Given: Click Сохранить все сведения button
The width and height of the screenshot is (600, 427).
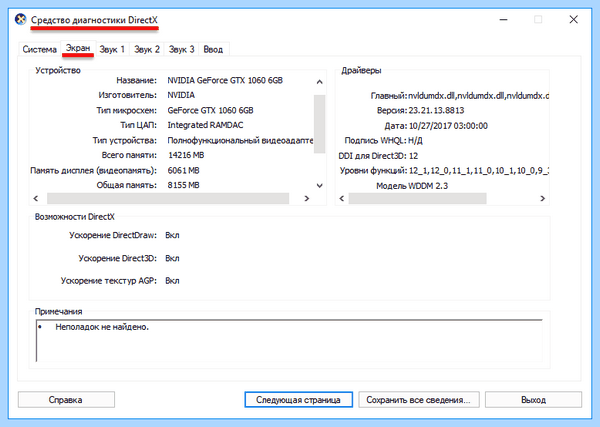Looking at the screenshot, I should [x=419, y=399].
